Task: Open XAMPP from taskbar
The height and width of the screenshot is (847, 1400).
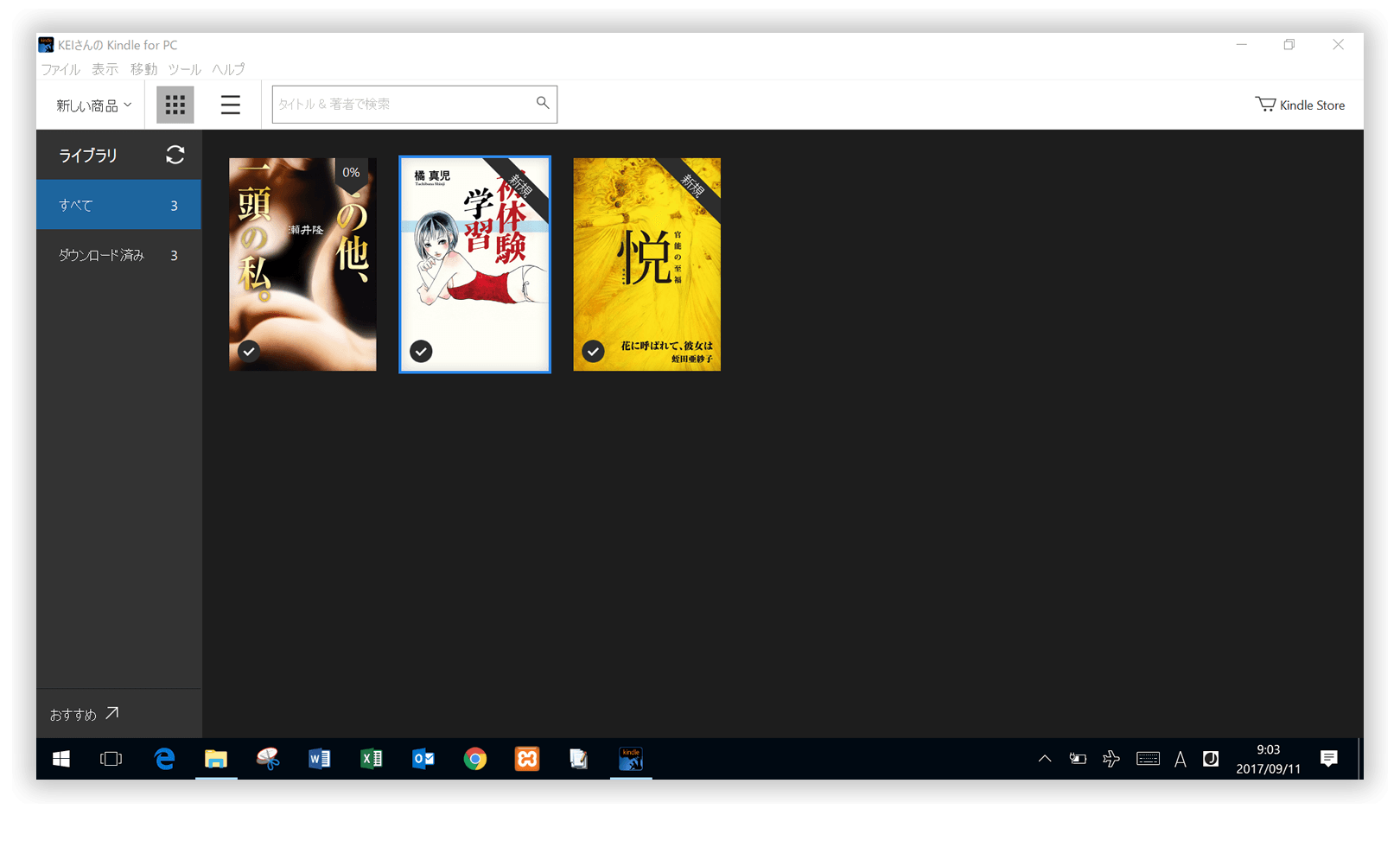Action: coord(527,759)
